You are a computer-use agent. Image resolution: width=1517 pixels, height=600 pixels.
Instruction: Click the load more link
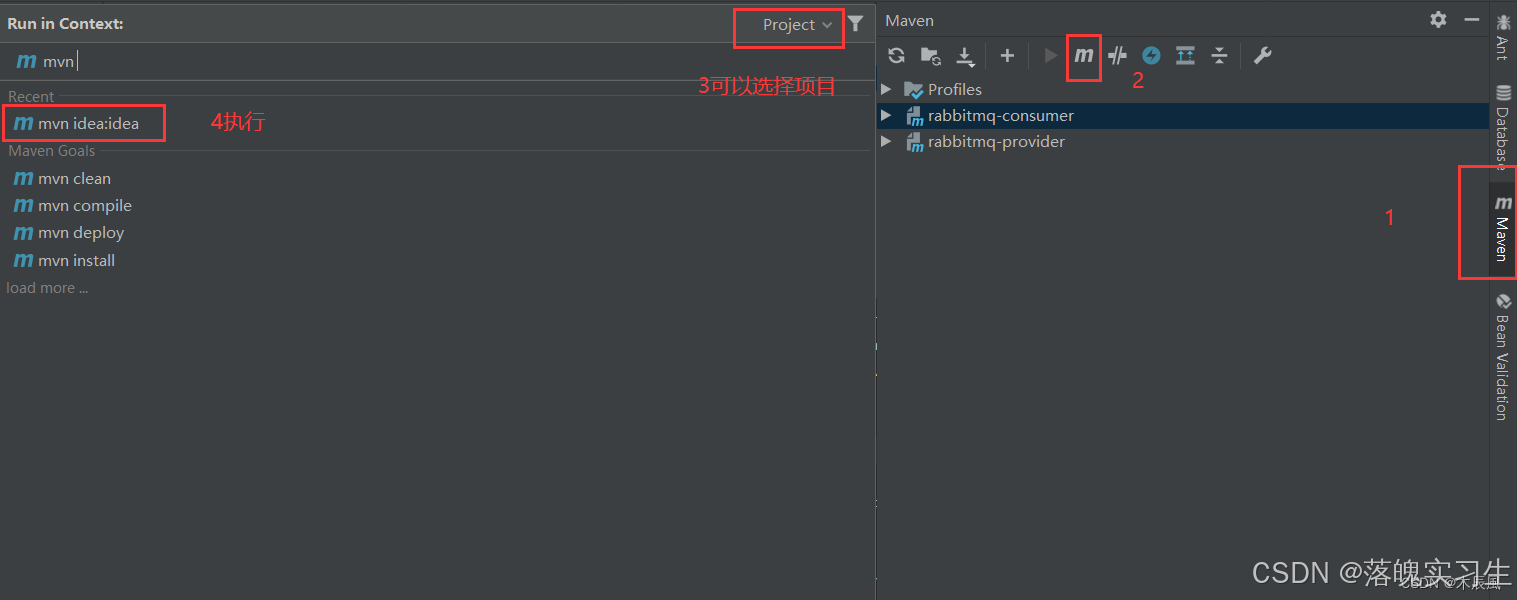[47, 288]
